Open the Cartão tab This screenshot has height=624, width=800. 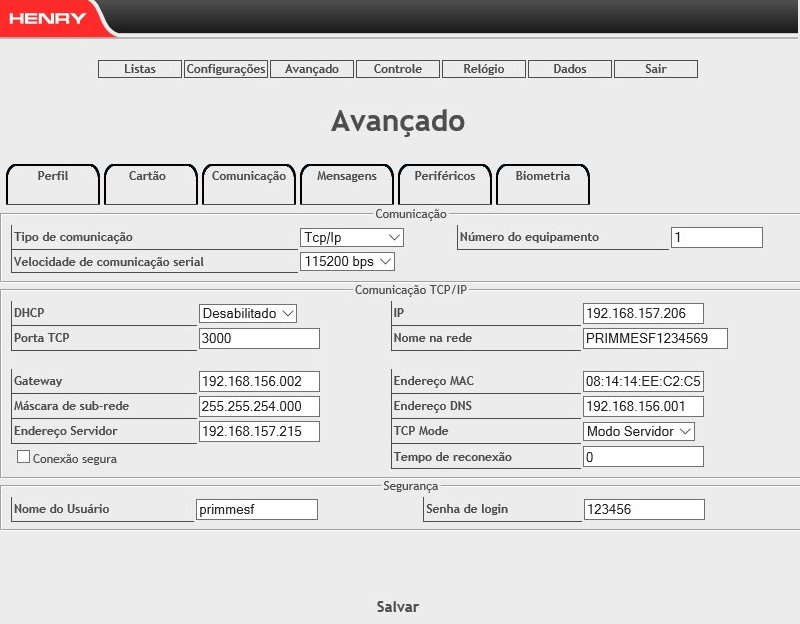[x=148, y=177]
